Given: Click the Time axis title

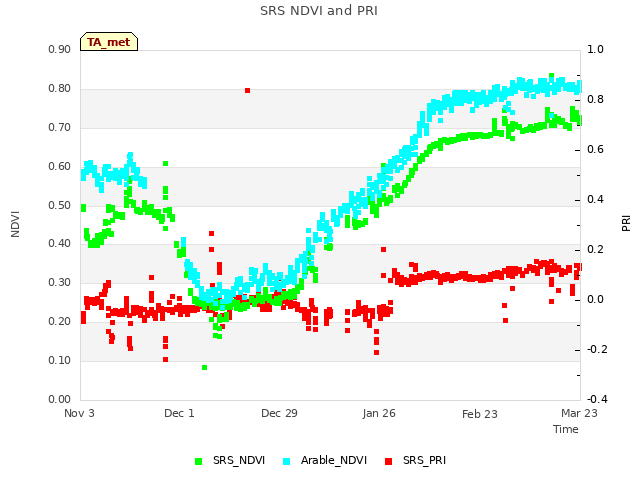Looking at the screenshot, I should 566,429.
